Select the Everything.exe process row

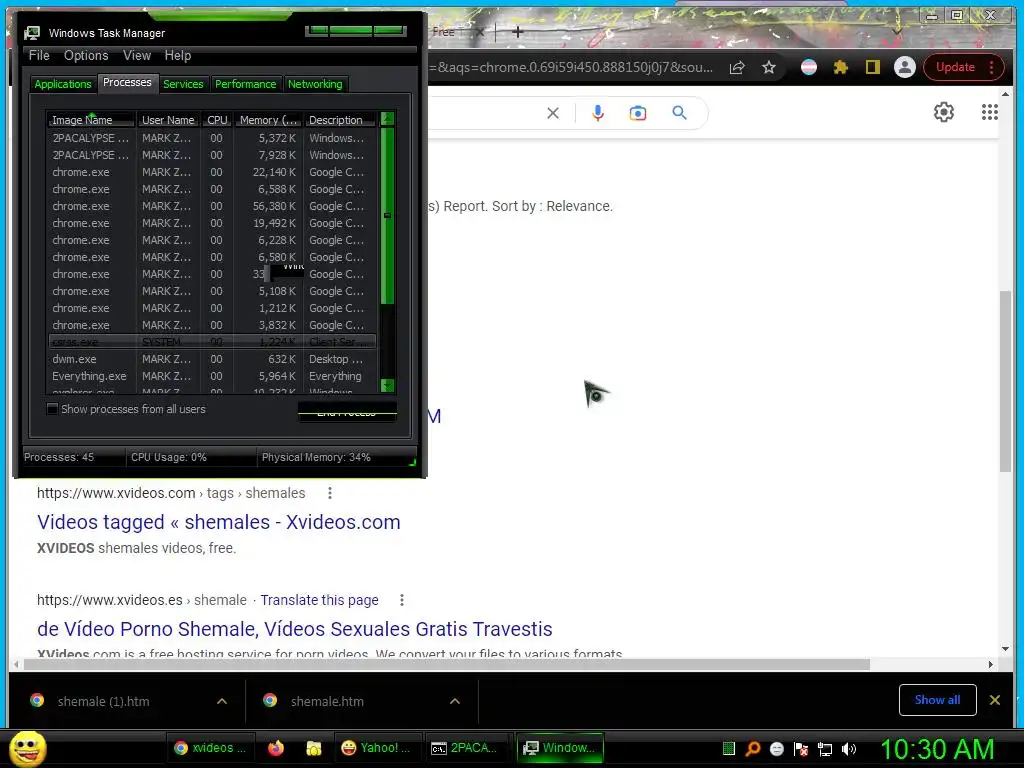click(212, 376)
